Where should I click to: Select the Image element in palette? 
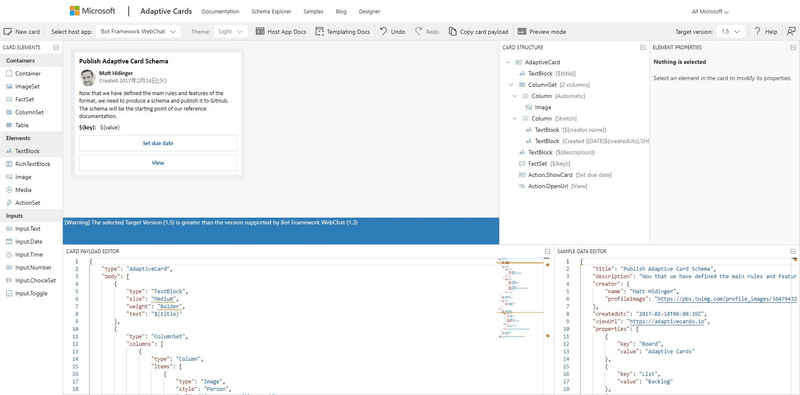point(31,177)
